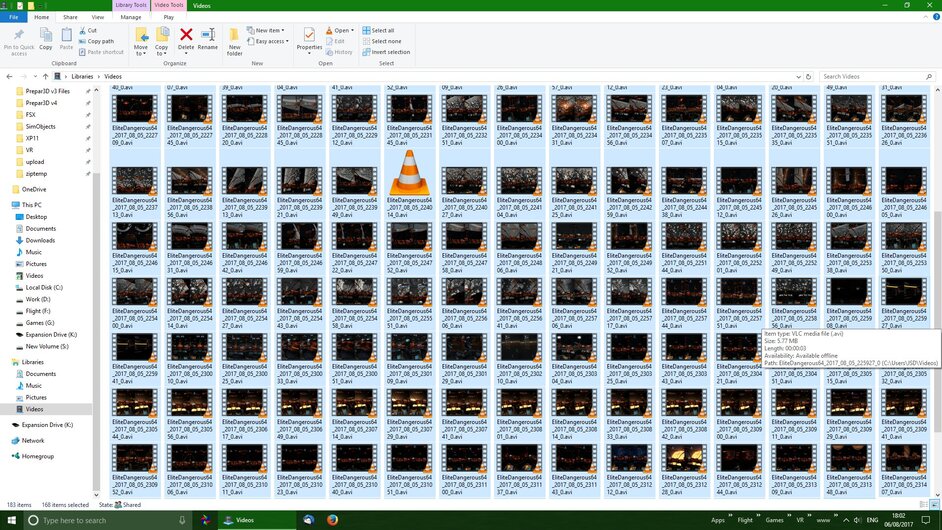Select Downloads in the navigation pane

(x=40, y=240)
